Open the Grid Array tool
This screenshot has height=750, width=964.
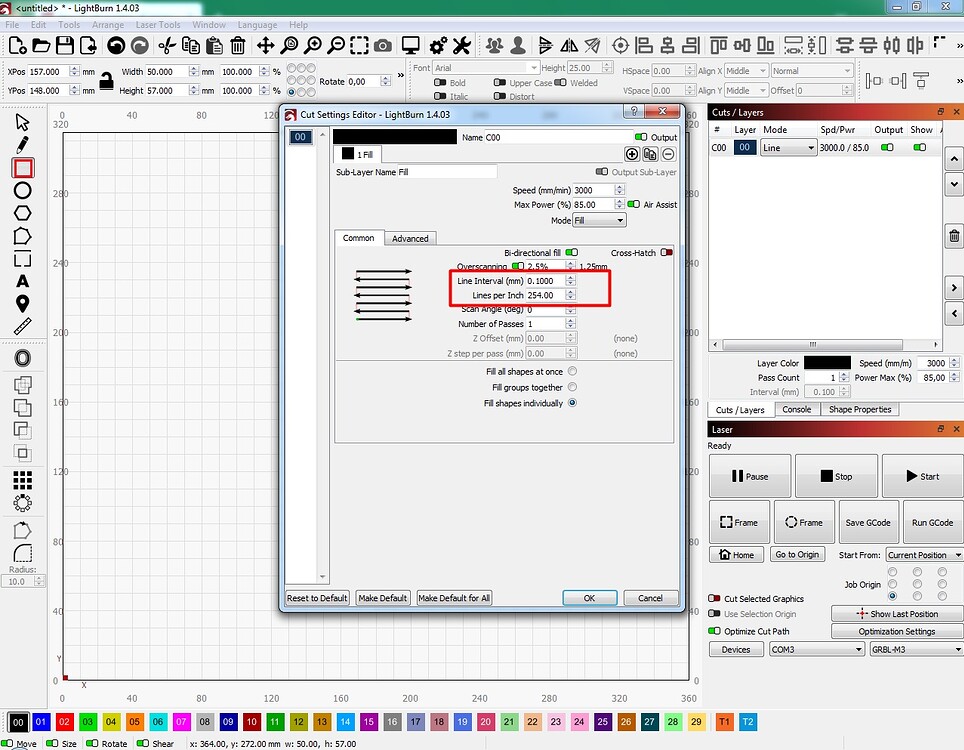point(23,480)
